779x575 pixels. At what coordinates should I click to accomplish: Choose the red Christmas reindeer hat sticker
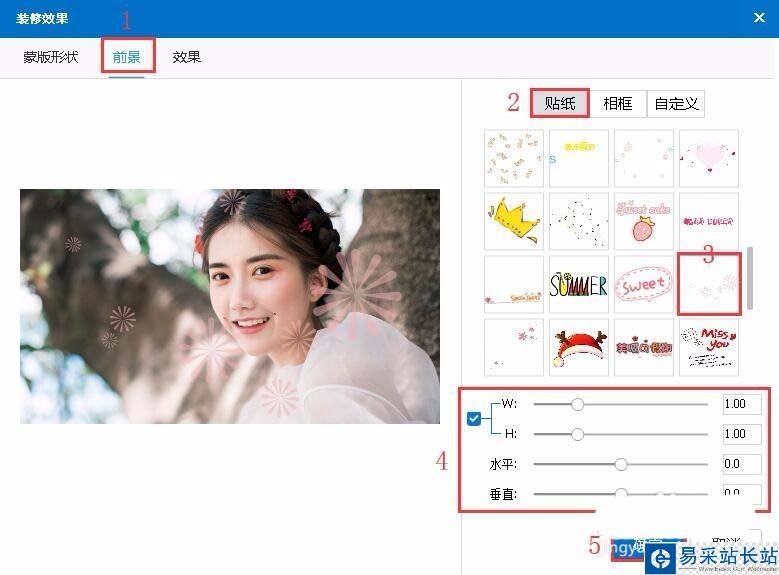579,347
